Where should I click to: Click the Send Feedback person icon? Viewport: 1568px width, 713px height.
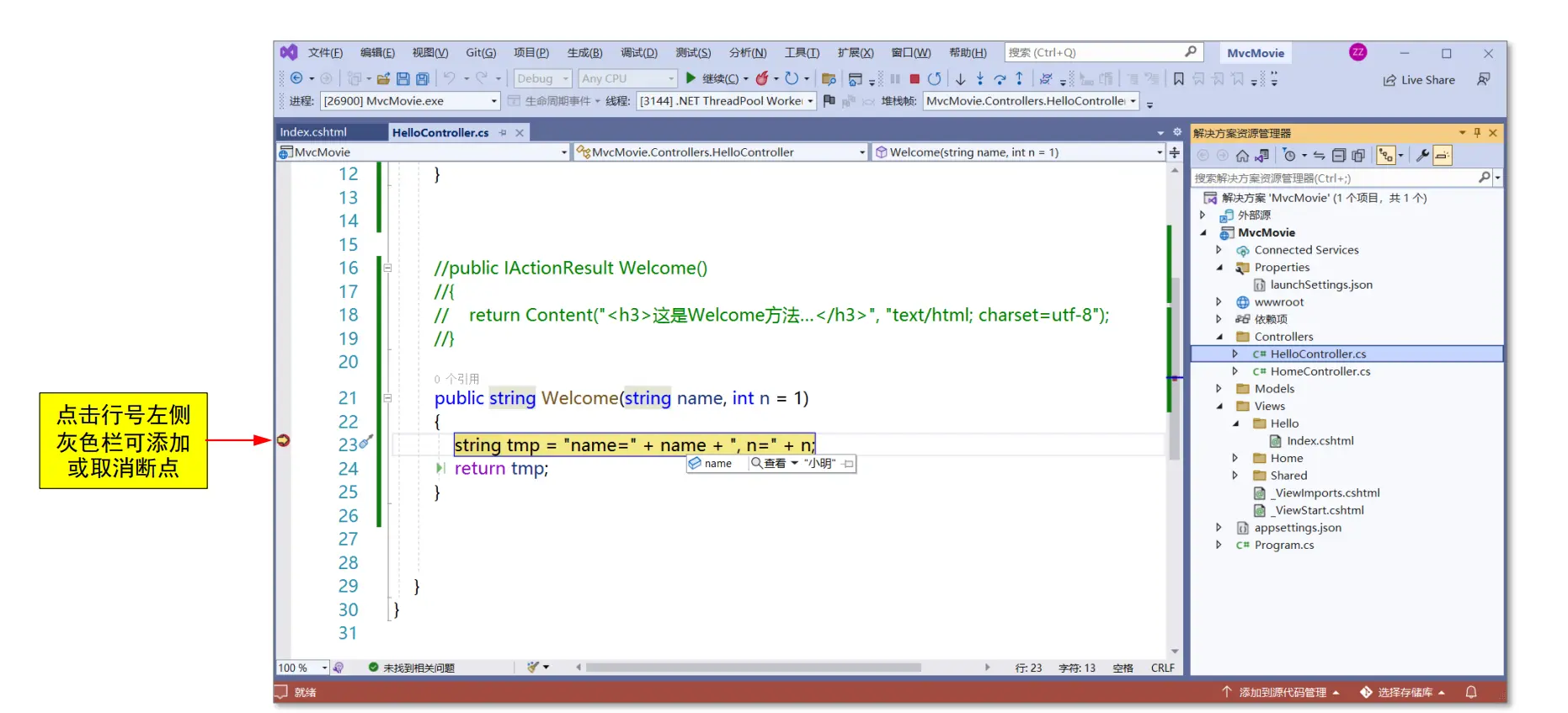pyautogui.click(x=1484, y=79)
